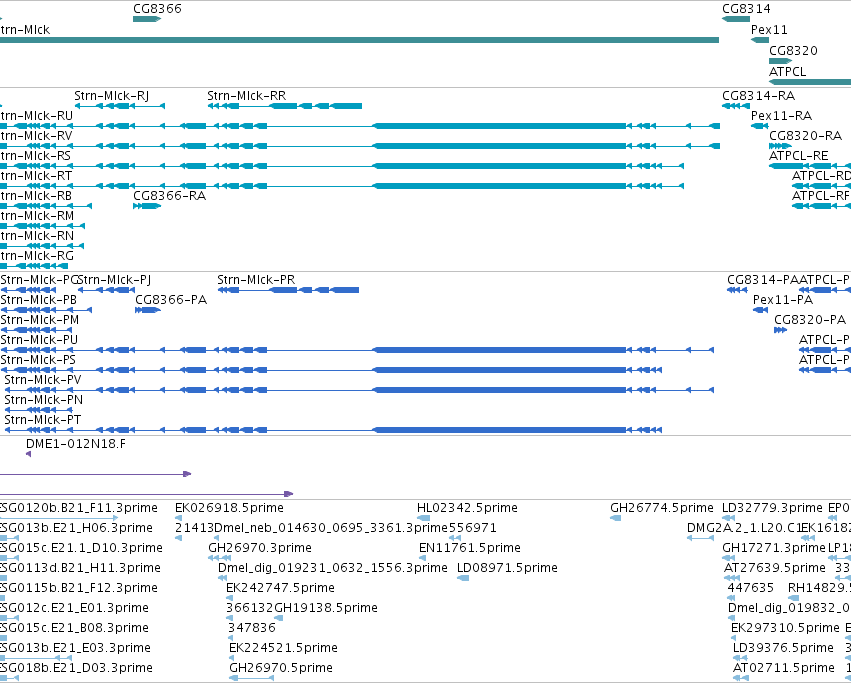
Task: Select EST label LD32779.3prime
Action: [x=772, y=508]
